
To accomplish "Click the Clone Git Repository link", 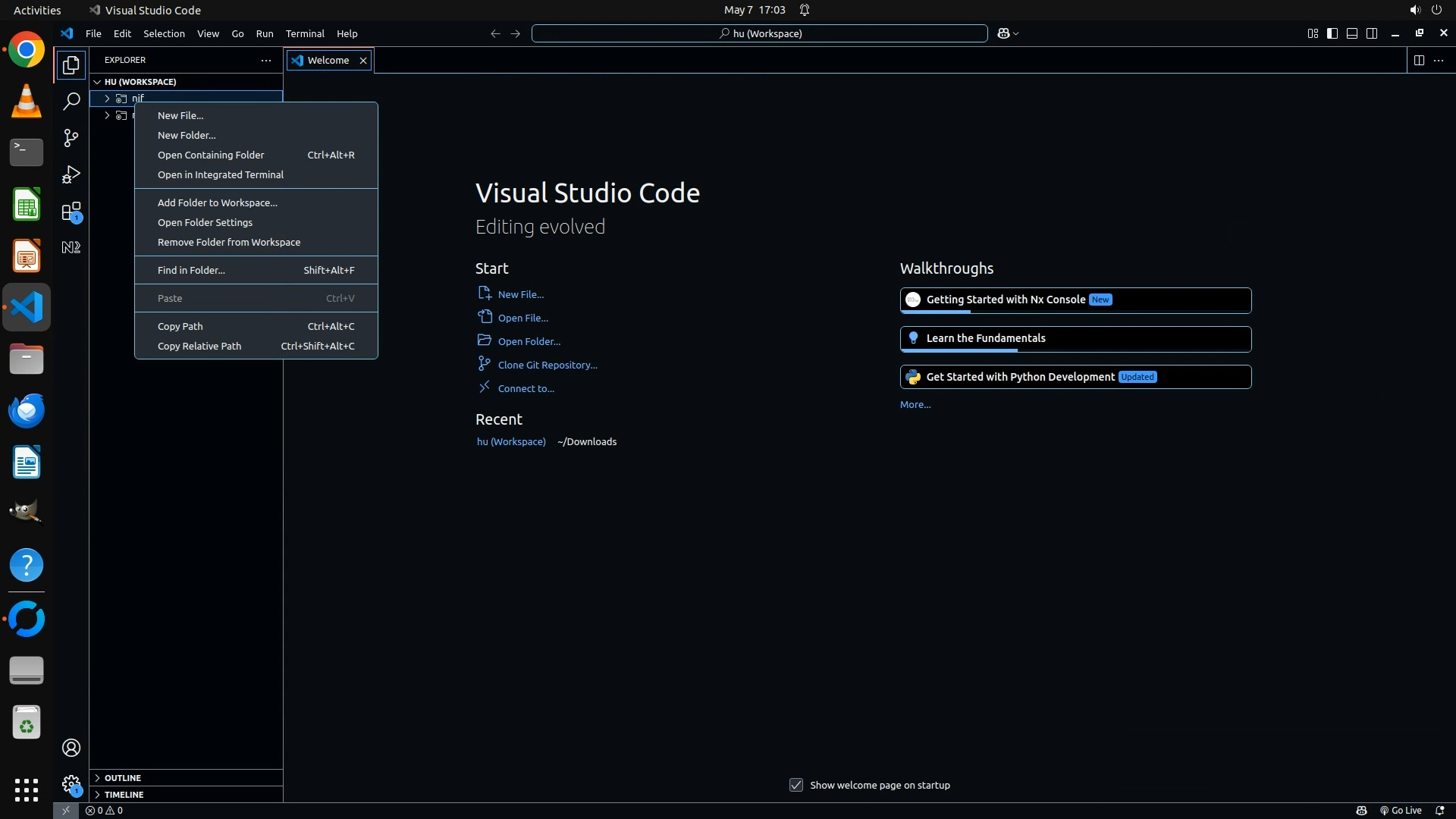I will point(547,365).
